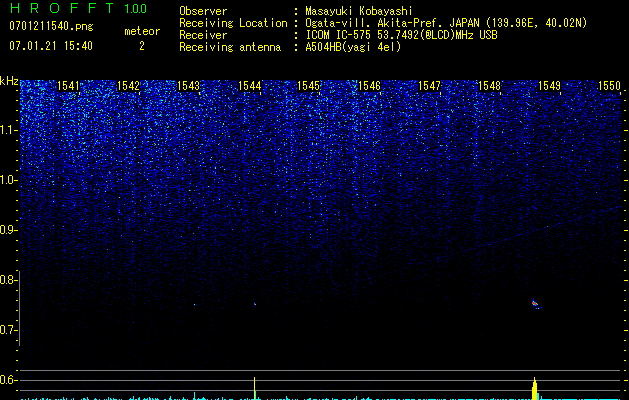Click the yellow intensity spike near 1544
Viewport: 629px width, 400px height.
[x=254, y=388]
